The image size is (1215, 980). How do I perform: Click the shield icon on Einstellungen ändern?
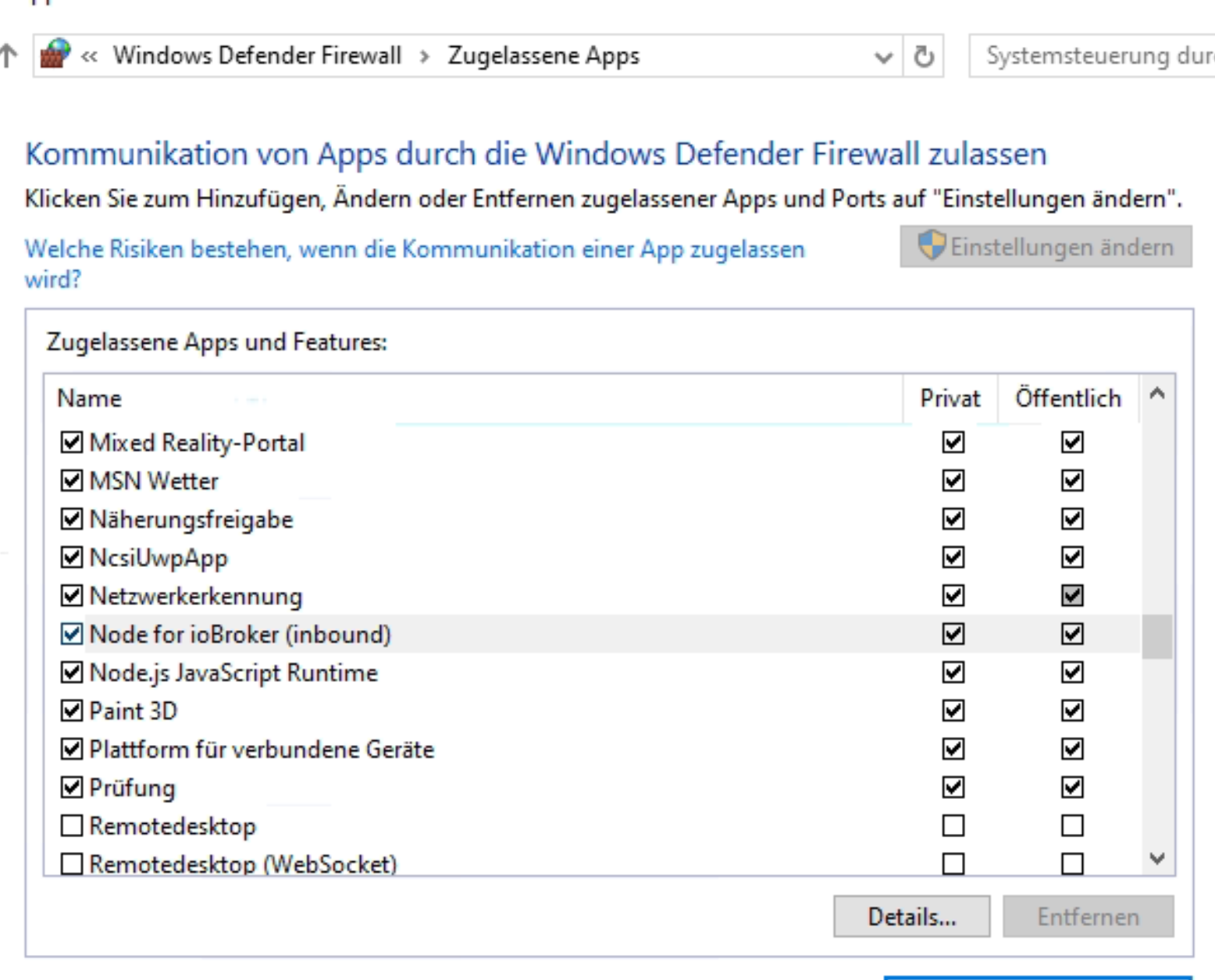(931, 246)
